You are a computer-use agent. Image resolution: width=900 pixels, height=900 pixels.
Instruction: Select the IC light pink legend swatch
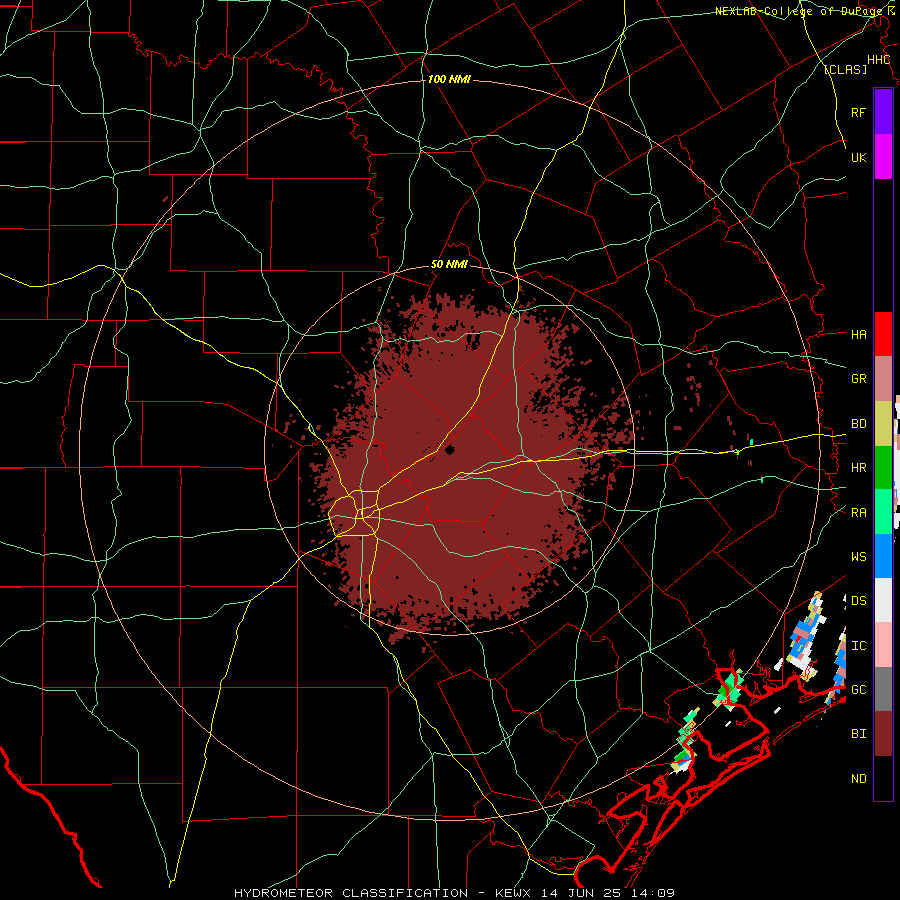(x=883, y=645)
